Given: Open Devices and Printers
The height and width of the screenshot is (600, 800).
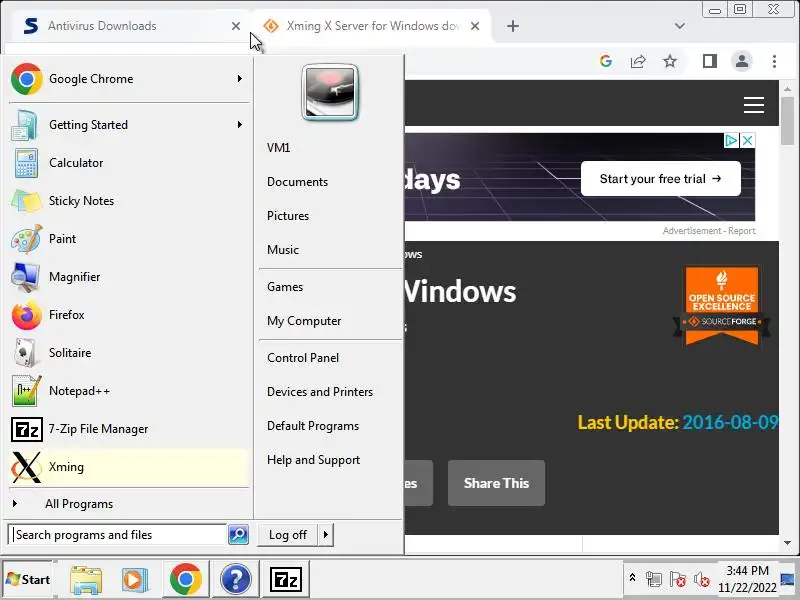Looking at the screenshot, I should [320, 392].
